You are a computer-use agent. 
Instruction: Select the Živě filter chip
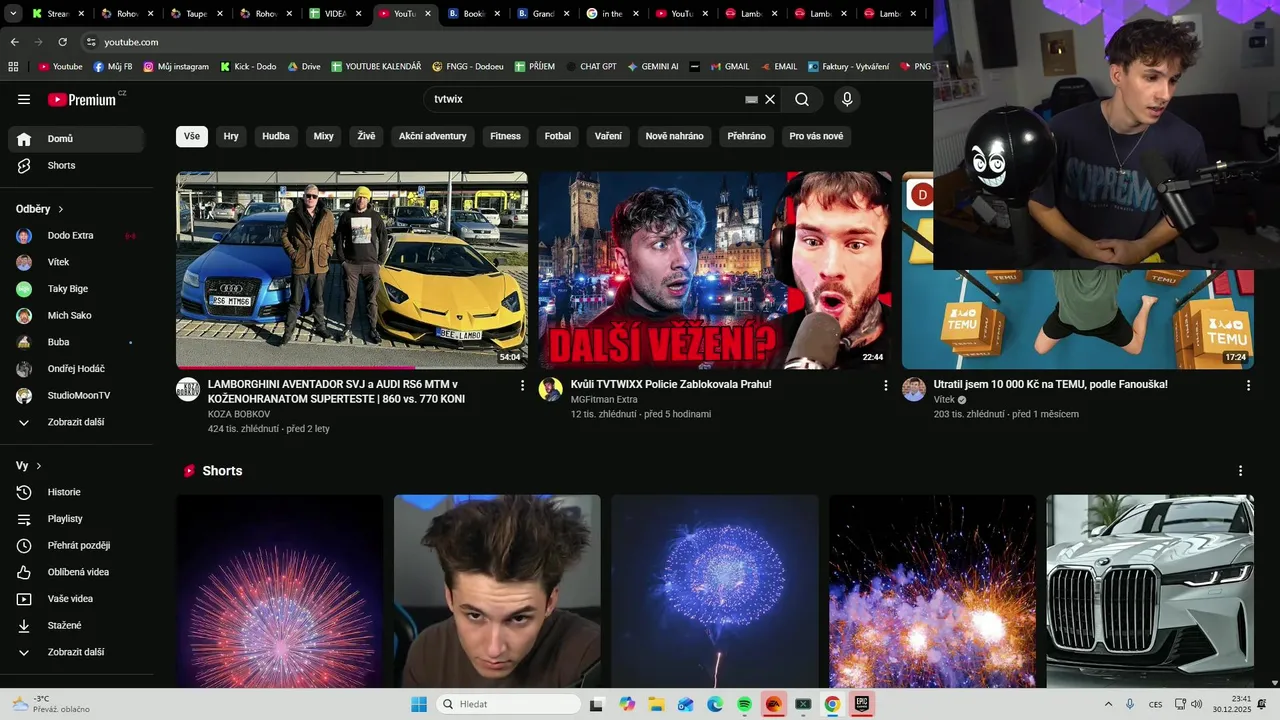coord(366,136)
